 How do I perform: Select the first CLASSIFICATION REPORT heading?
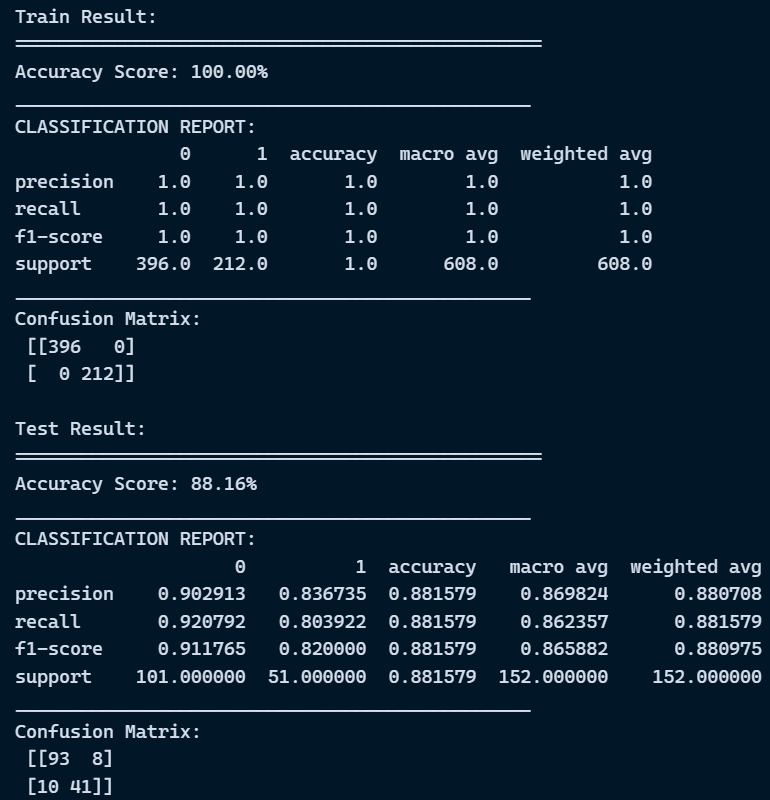pos(135,127)
